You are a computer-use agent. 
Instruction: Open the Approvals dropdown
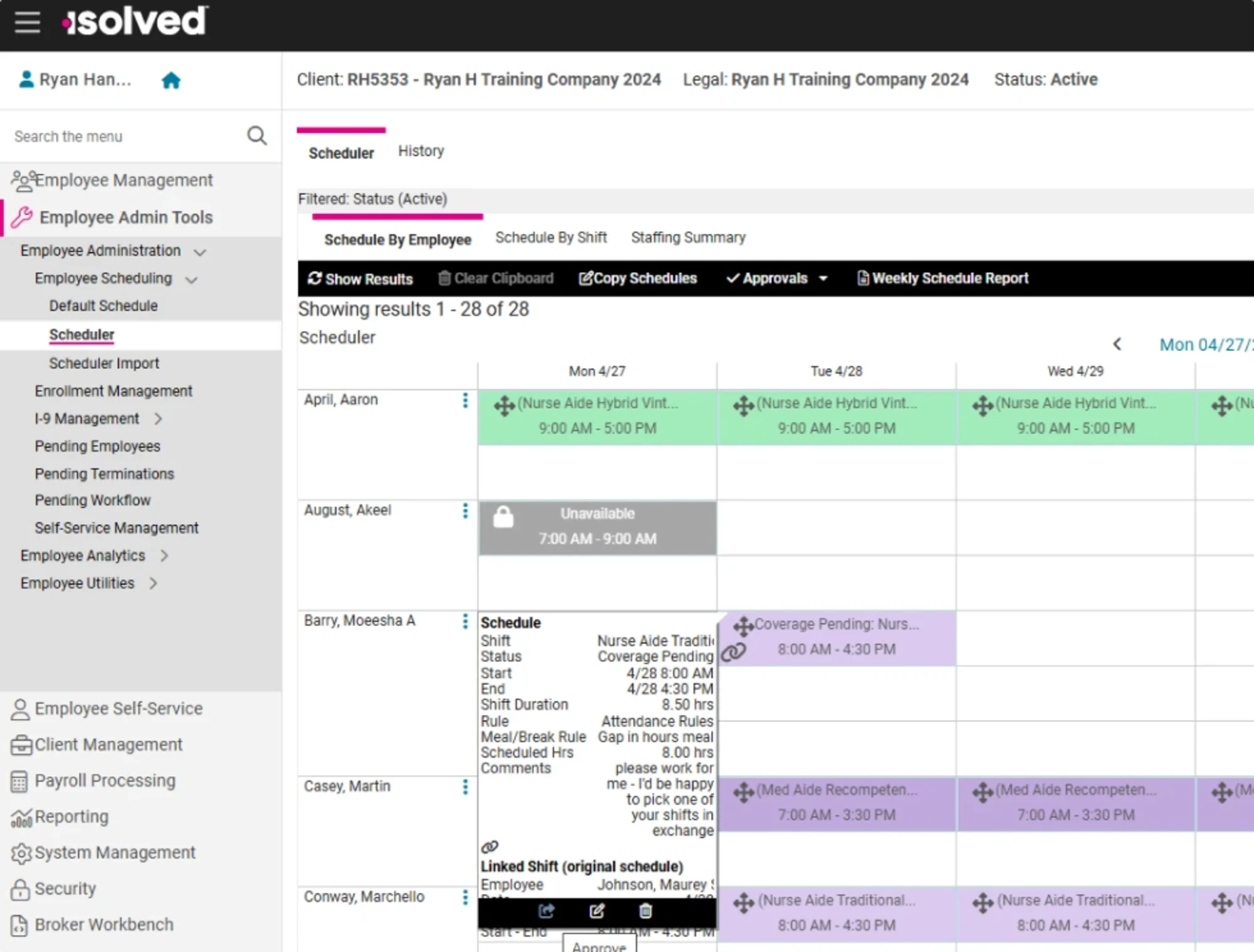click(776, 278)
